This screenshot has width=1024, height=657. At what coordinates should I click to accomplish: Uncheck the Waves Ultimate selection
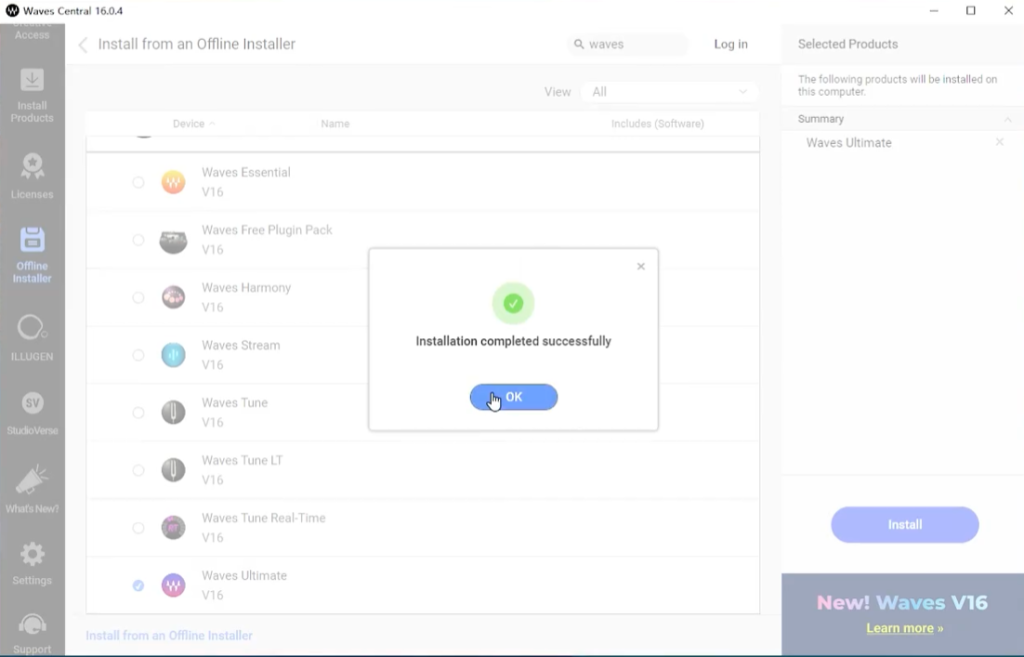138,586
